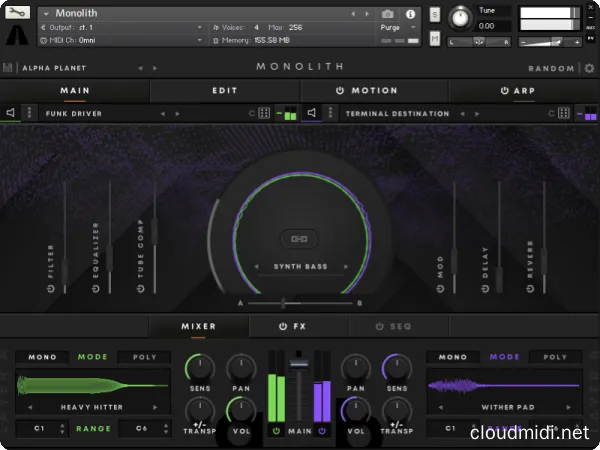Set layer A to POLY mode

pyautogui.click(x=145, y=357)
